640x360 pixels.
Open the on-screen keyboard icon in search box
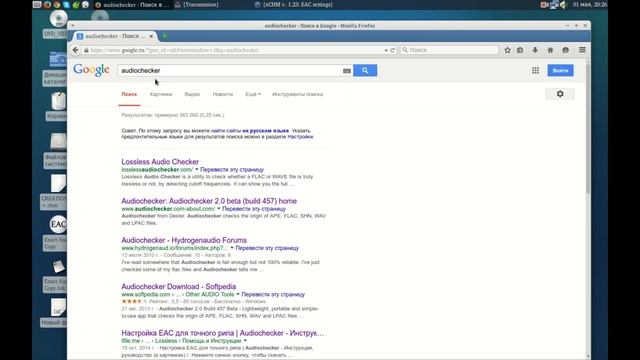[x=347, y=71]
